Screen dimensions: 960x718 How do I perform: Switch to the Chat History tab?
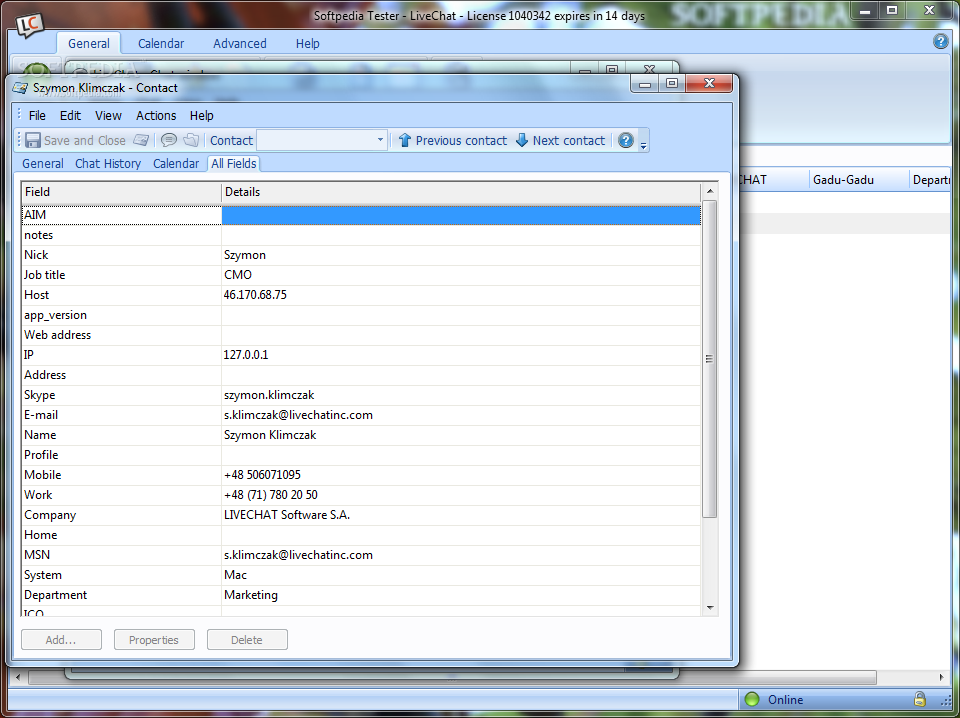108,163
